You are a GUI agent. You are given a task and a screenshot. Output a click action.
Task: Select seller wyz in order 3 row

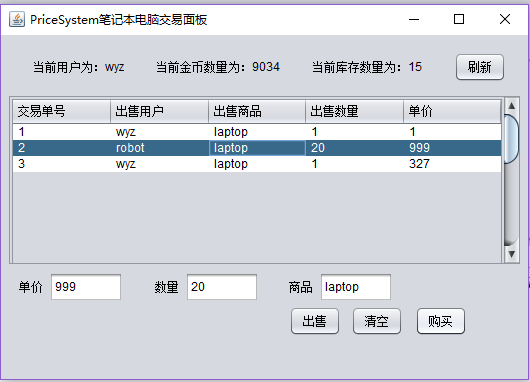point(160,164)
